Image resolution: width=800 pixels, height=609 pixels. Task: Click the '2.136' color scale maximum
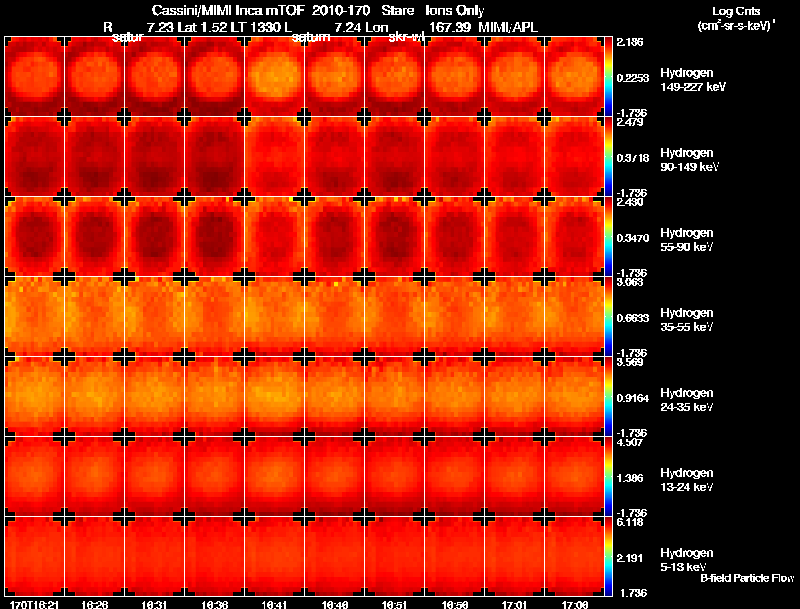[x=630, y=42]
